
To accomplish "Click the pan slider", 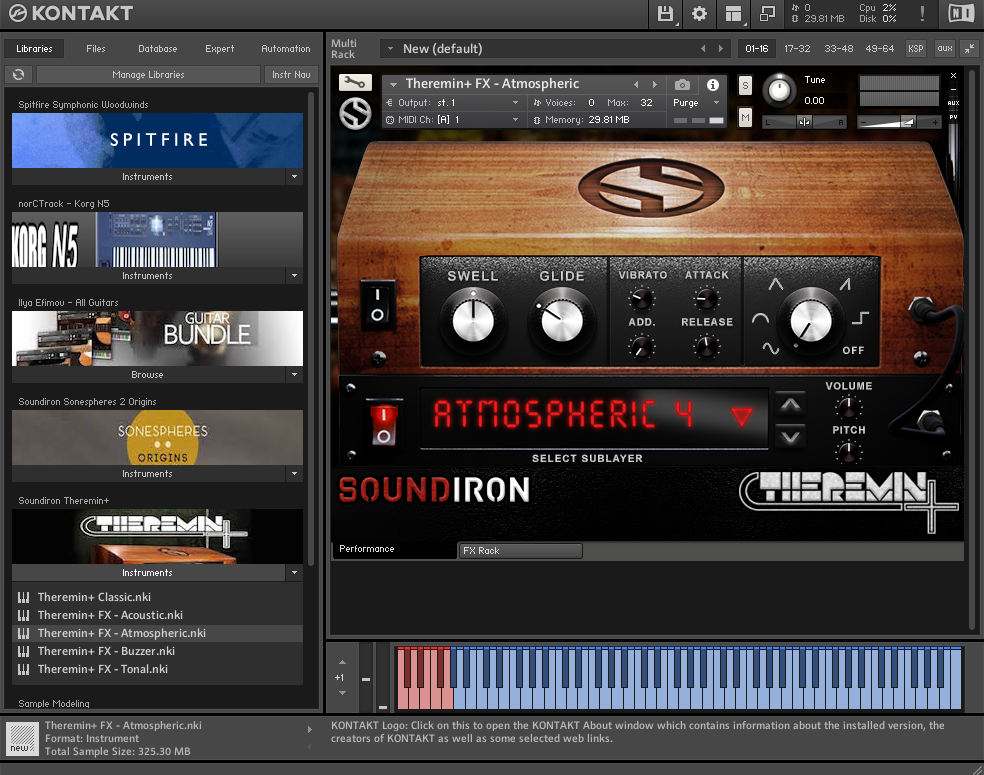I will 804,122.
